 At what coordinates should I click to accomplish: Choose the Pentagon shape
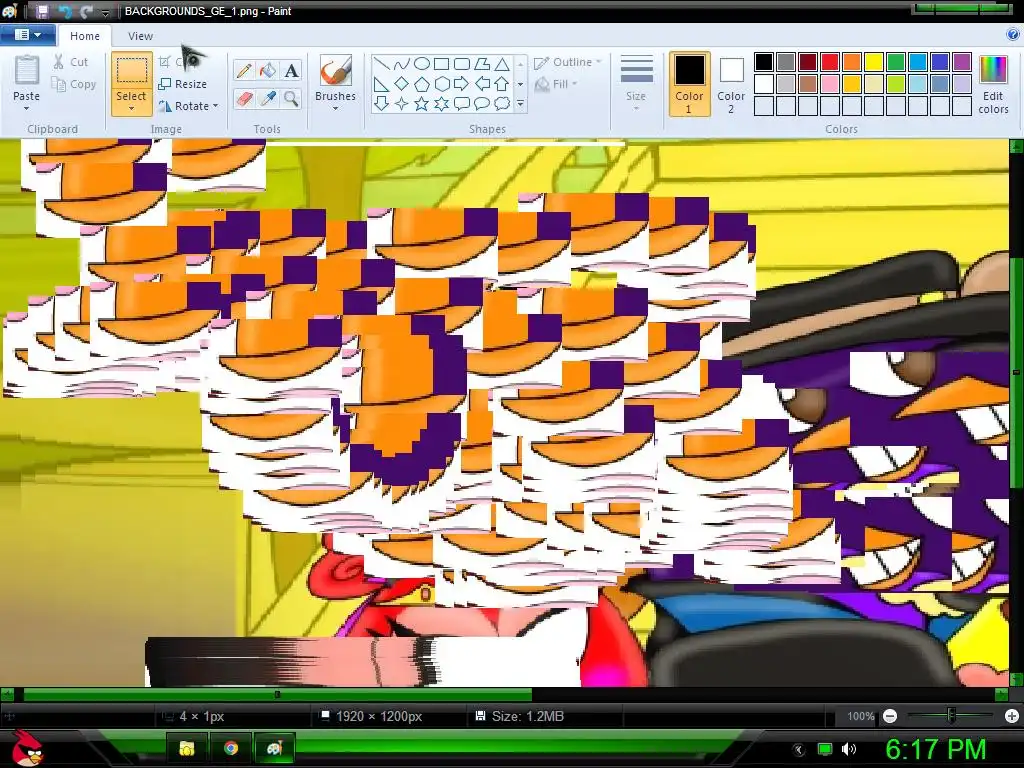pos(422,84)
